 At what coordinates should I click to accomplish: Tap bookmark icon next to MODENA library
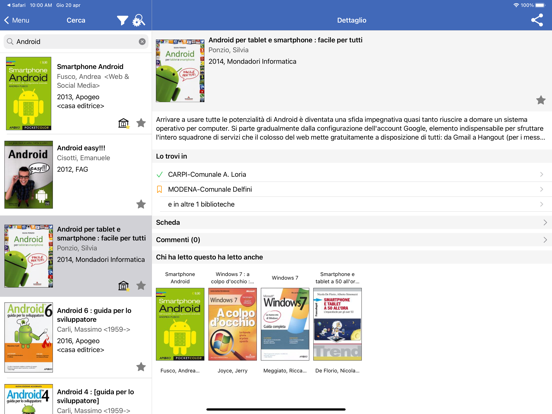[159, 189]
